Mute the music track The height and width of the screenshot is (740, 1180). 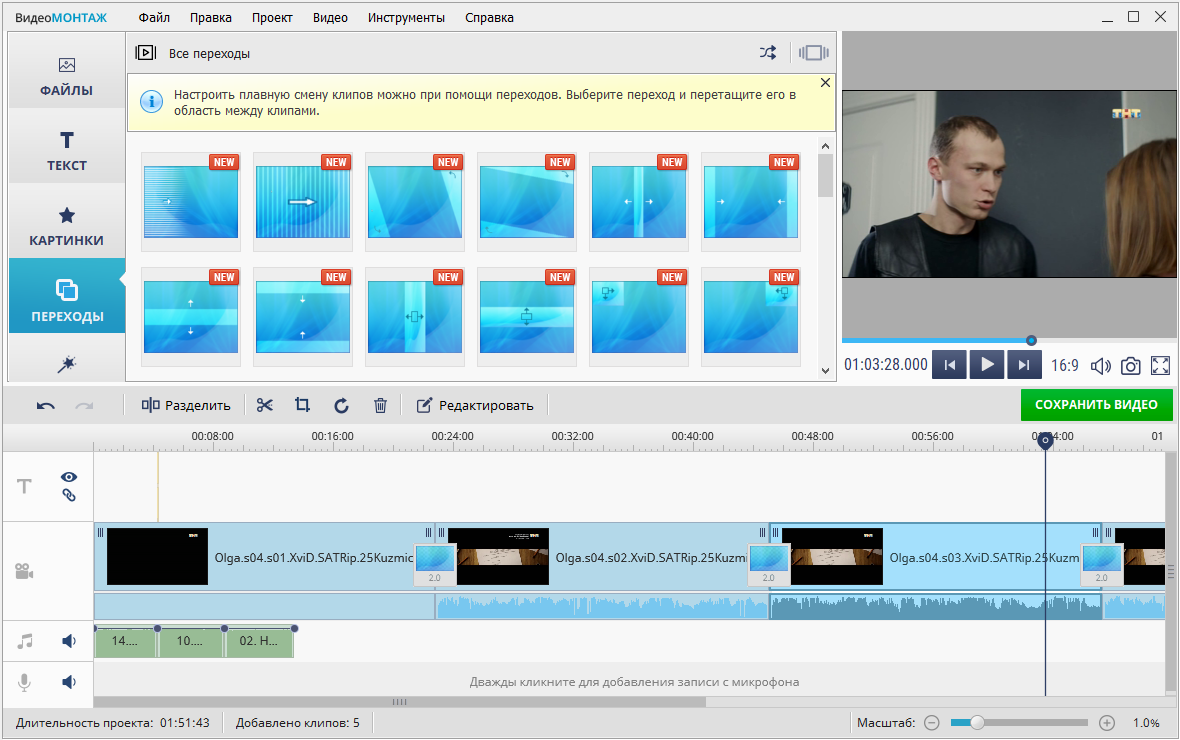click(x=69, y=641)
